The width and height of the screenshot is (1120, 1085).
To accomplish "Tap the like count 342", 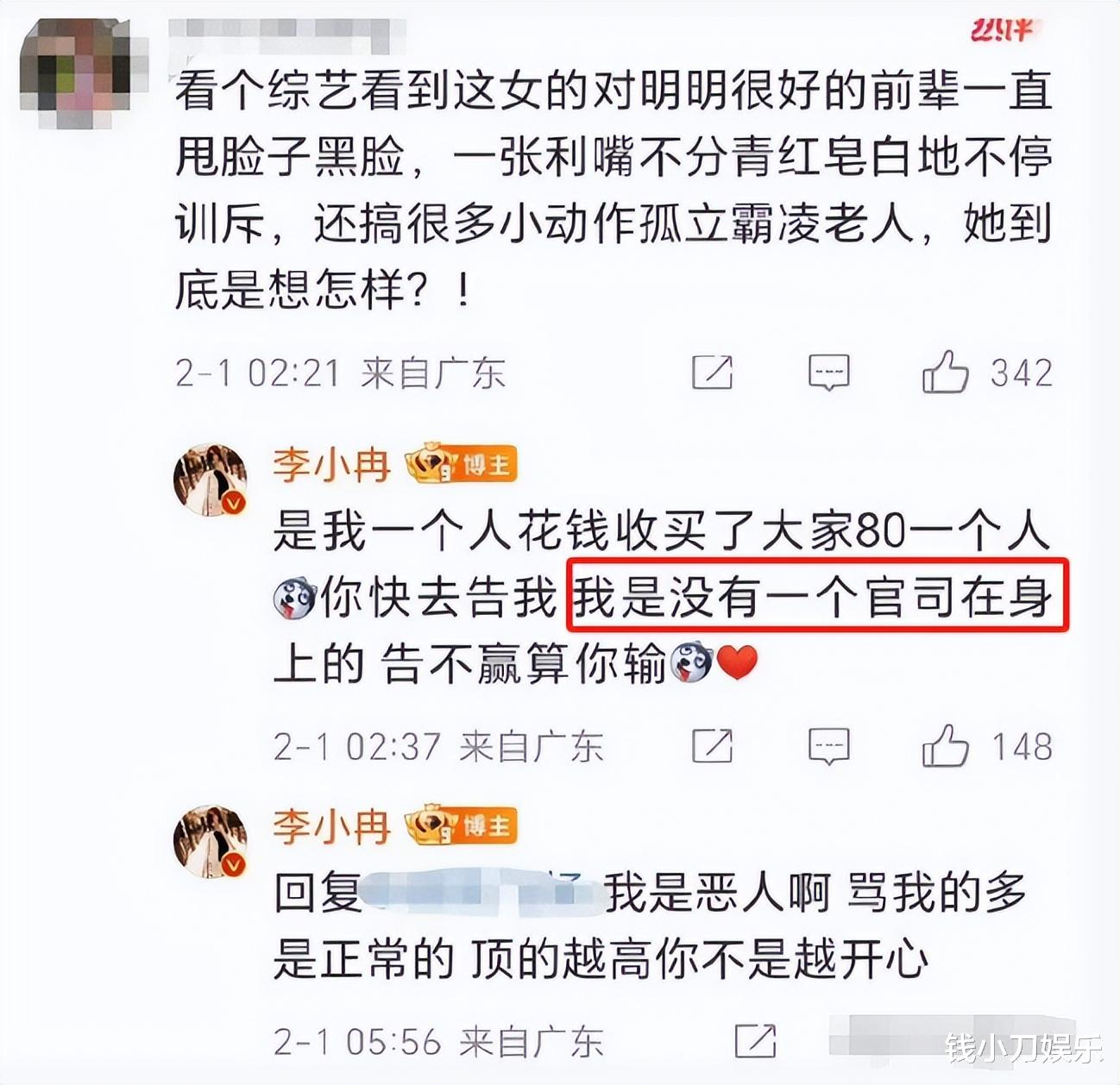I will coord(1022,373).
